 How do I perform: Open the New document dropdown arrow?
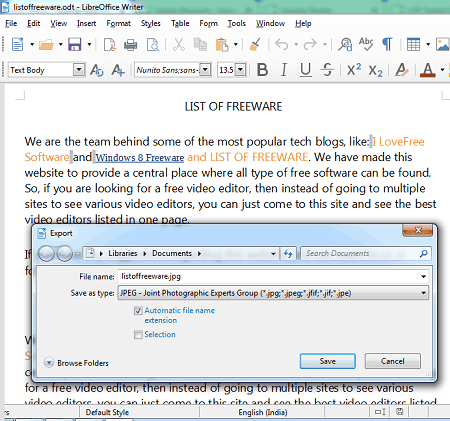(32, 44)
